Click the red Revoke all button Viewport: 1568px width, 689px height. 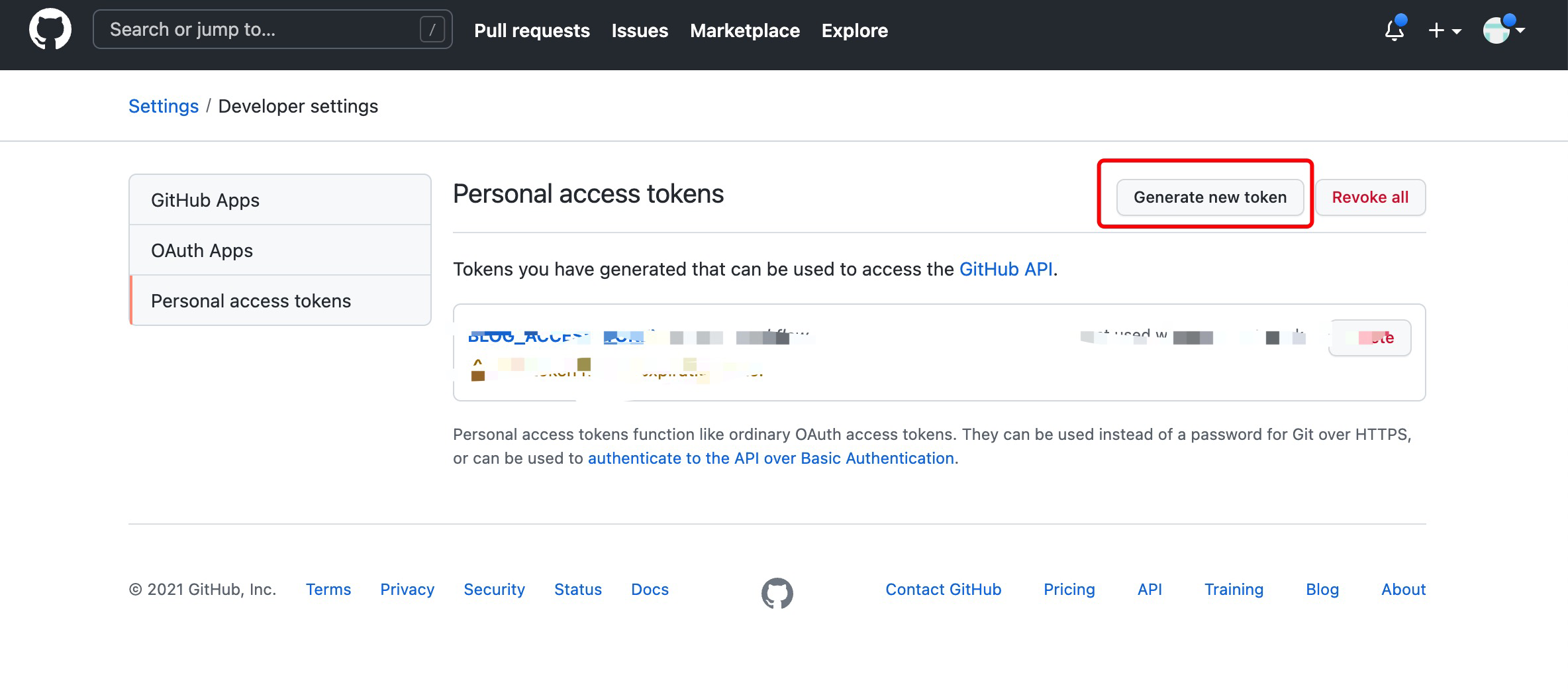tap(1370, 197)
